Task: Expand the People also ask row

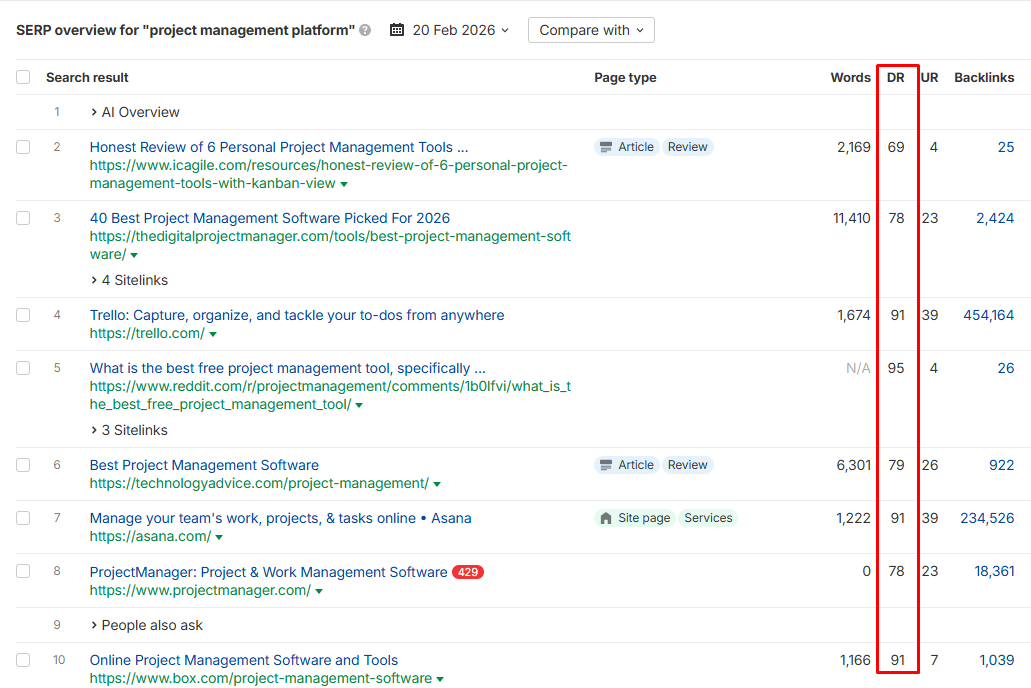Action: tap(147, 626)
